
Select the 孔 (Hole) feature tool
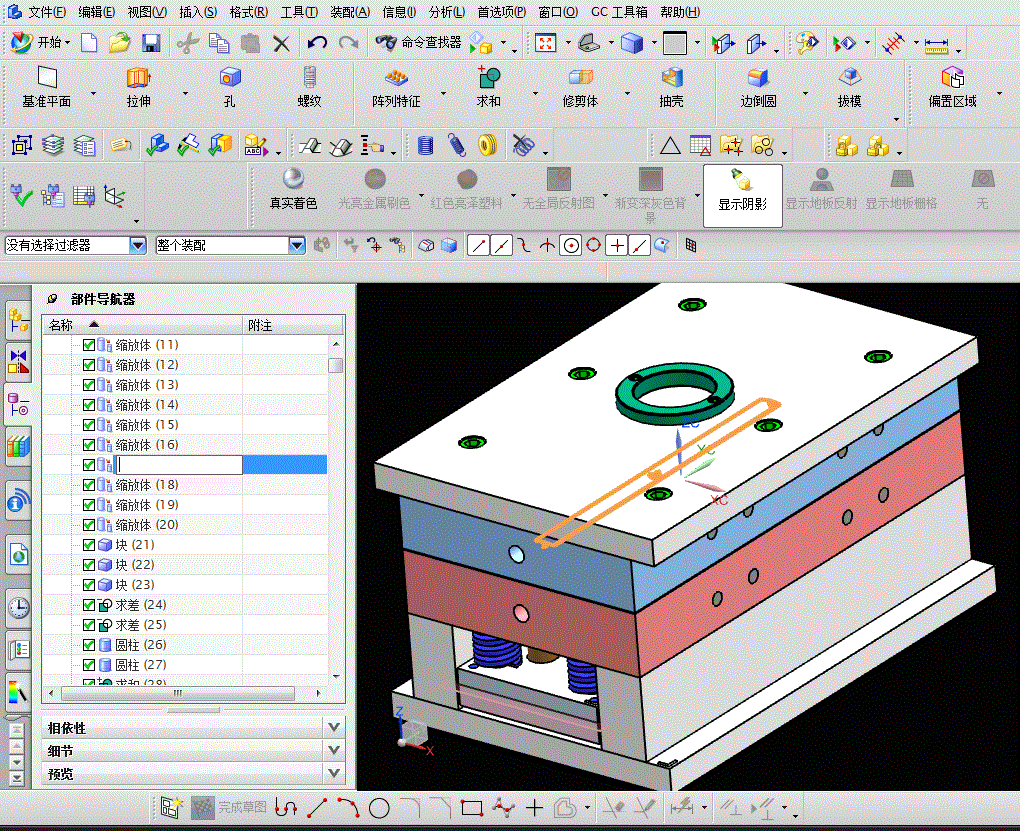230,79
